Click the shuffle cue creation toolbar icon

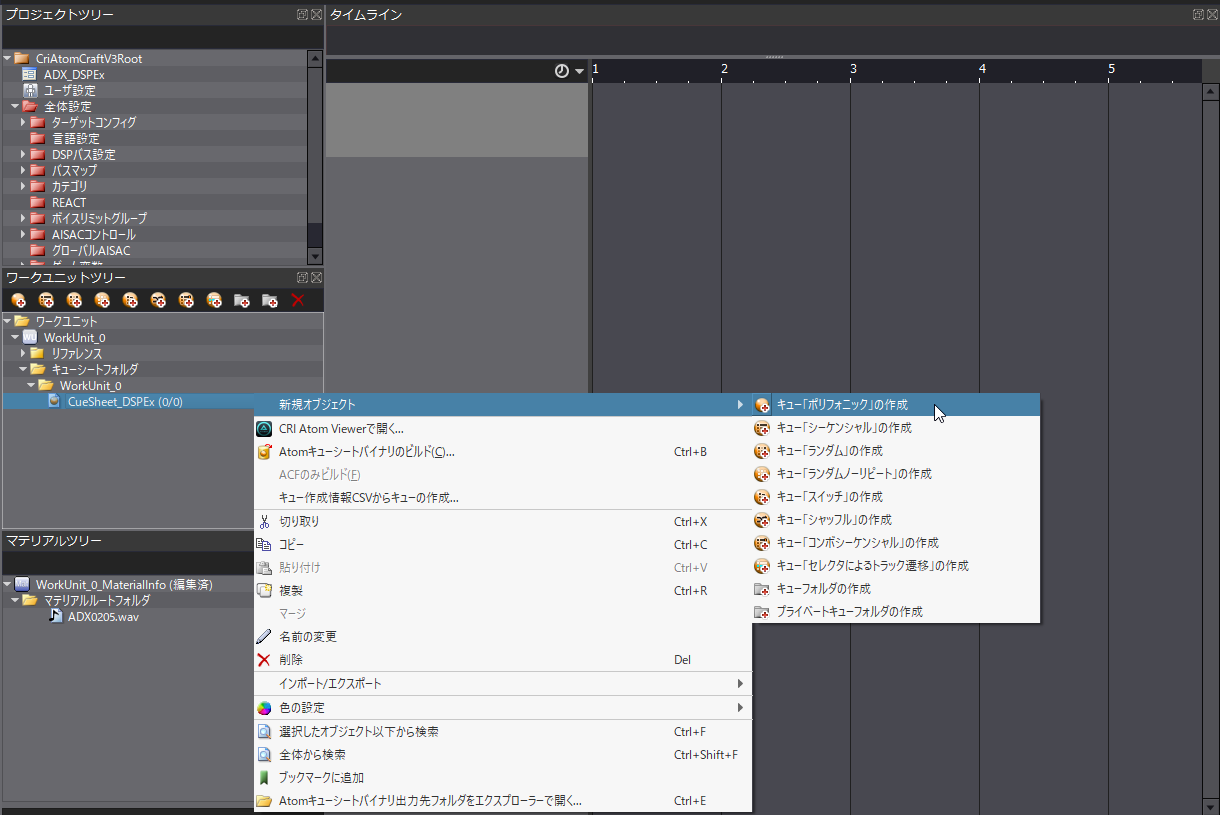click(x=158, y=300)
